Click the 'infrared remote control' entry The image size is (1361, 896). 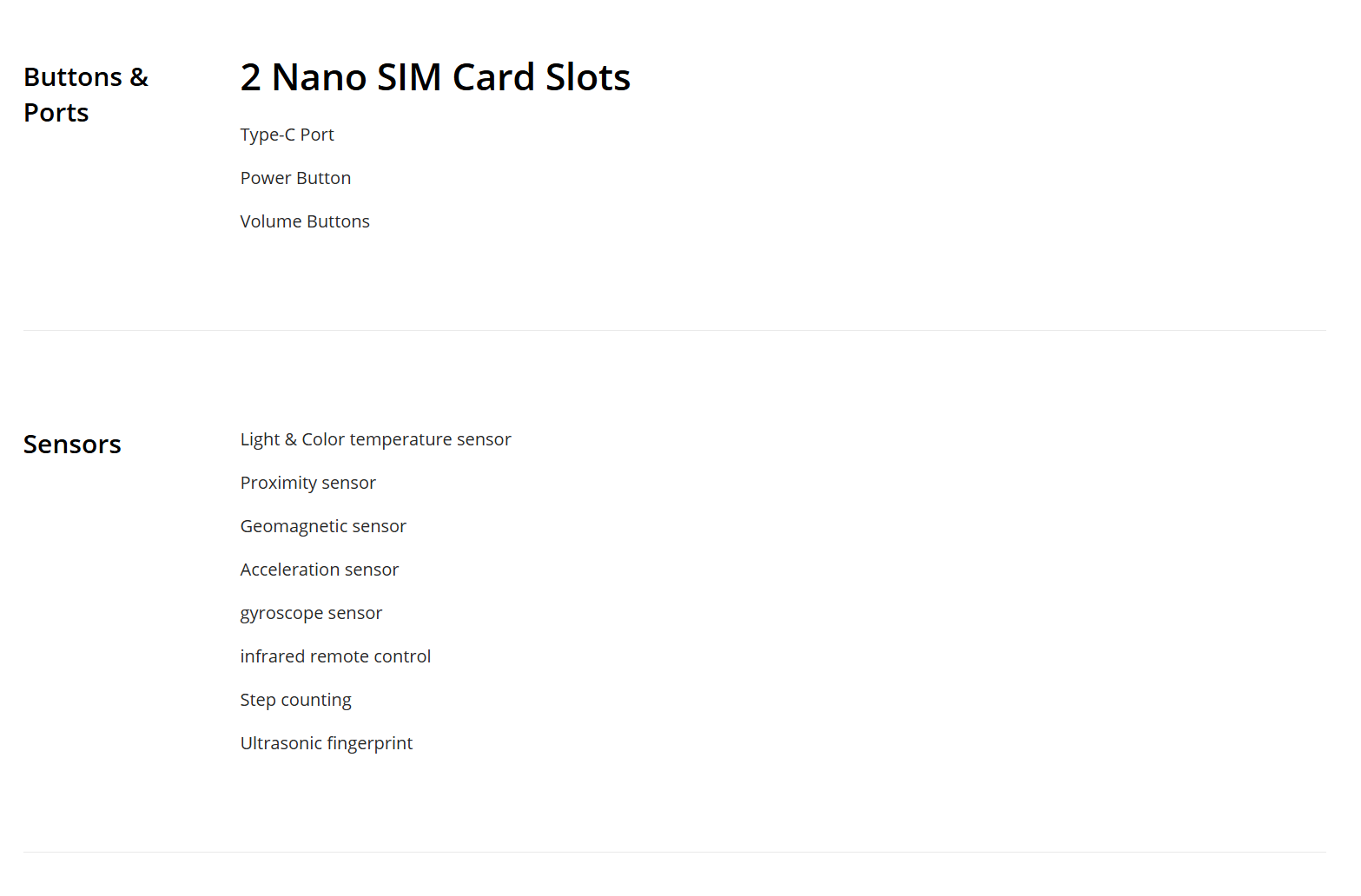coord(335,656)
